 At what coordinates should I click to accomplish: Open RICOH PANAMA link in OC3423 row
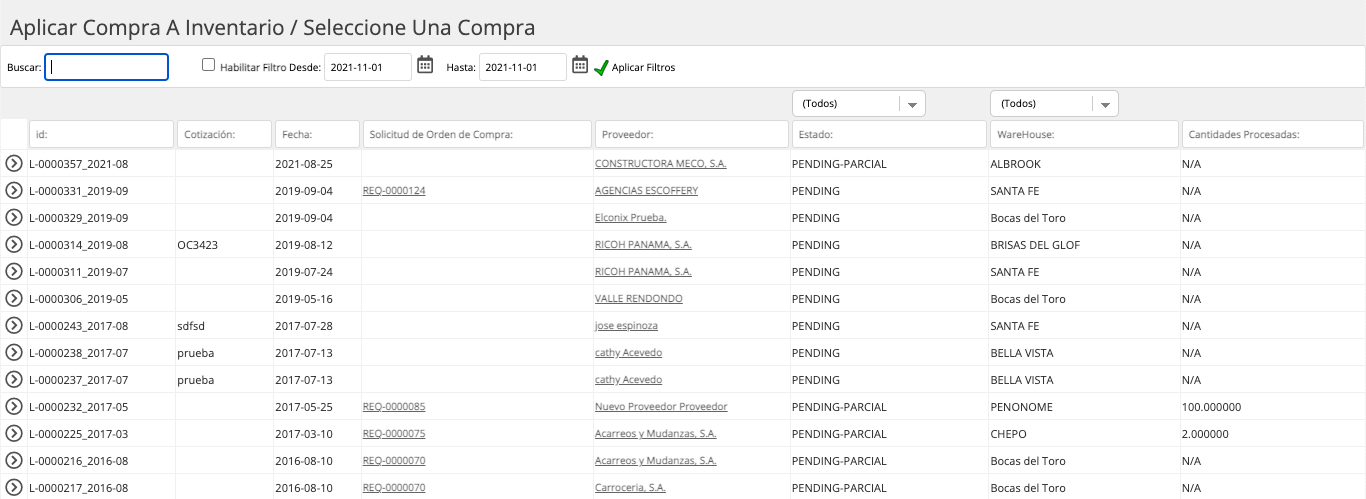(x=643, y=244)
